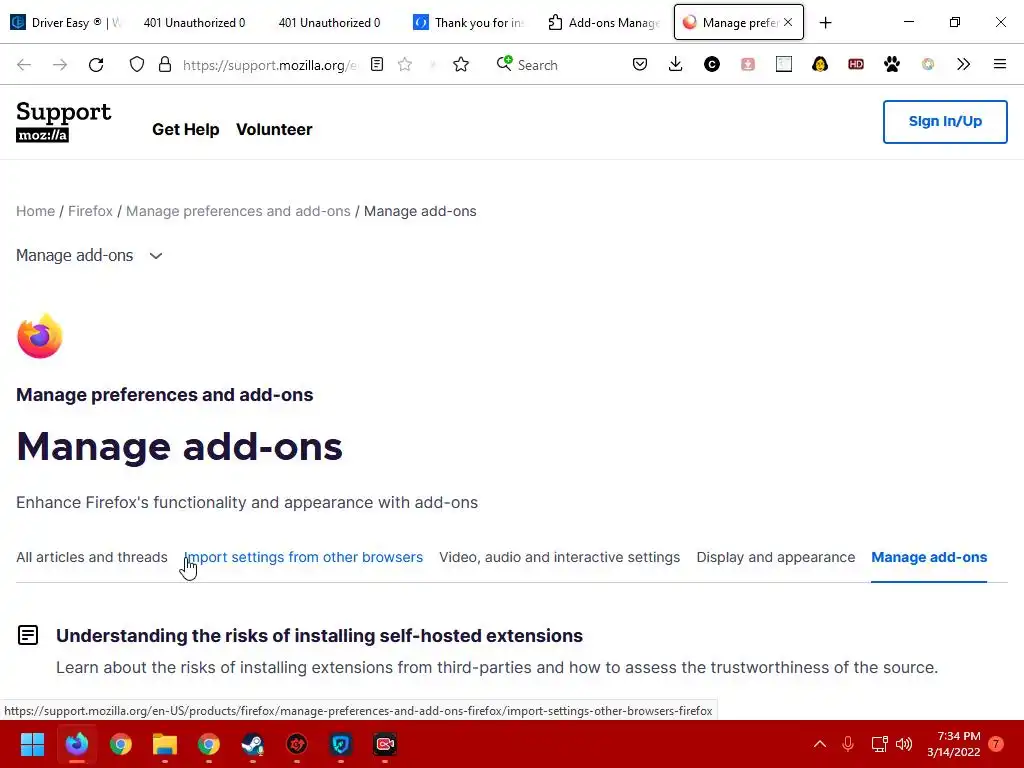This screenshot has height=768, width=1024.
Task: Click the article document icon
Action: pyautogui.click(x=28, y=635)
